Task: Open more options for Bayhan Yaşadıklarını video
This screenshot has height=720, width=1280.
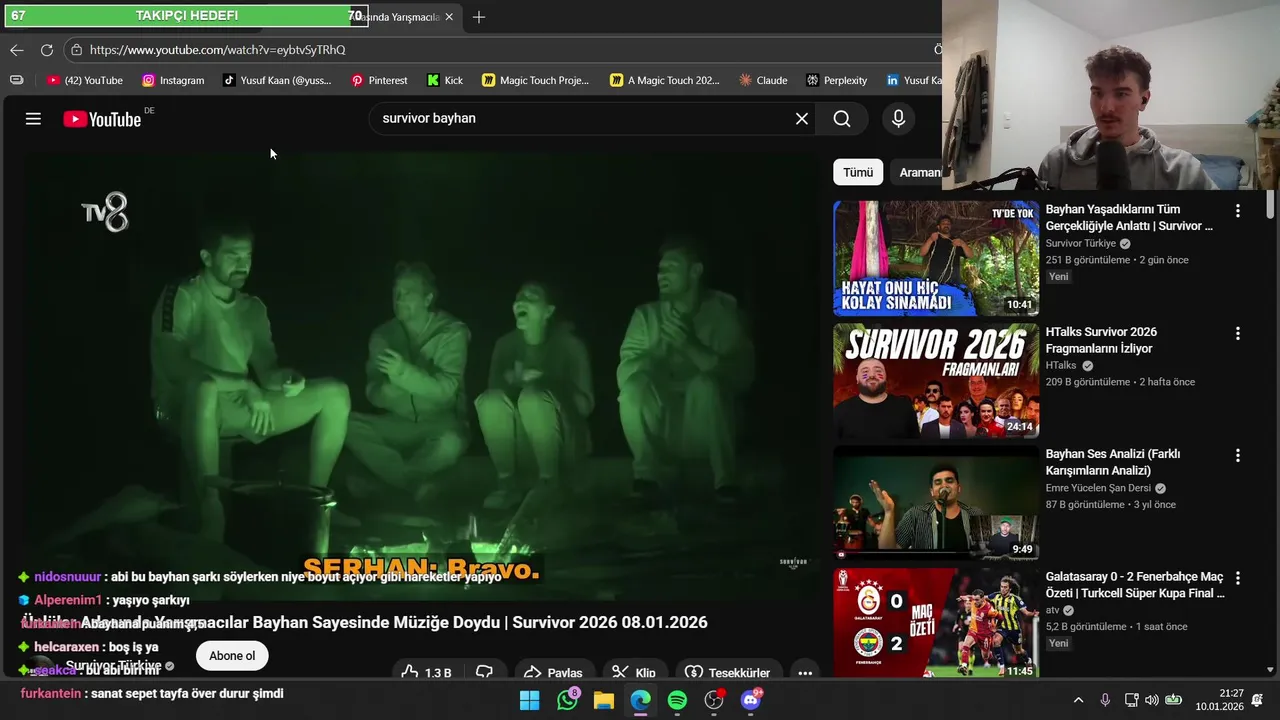Action: pyautogui.click(x=1238, y=211)
